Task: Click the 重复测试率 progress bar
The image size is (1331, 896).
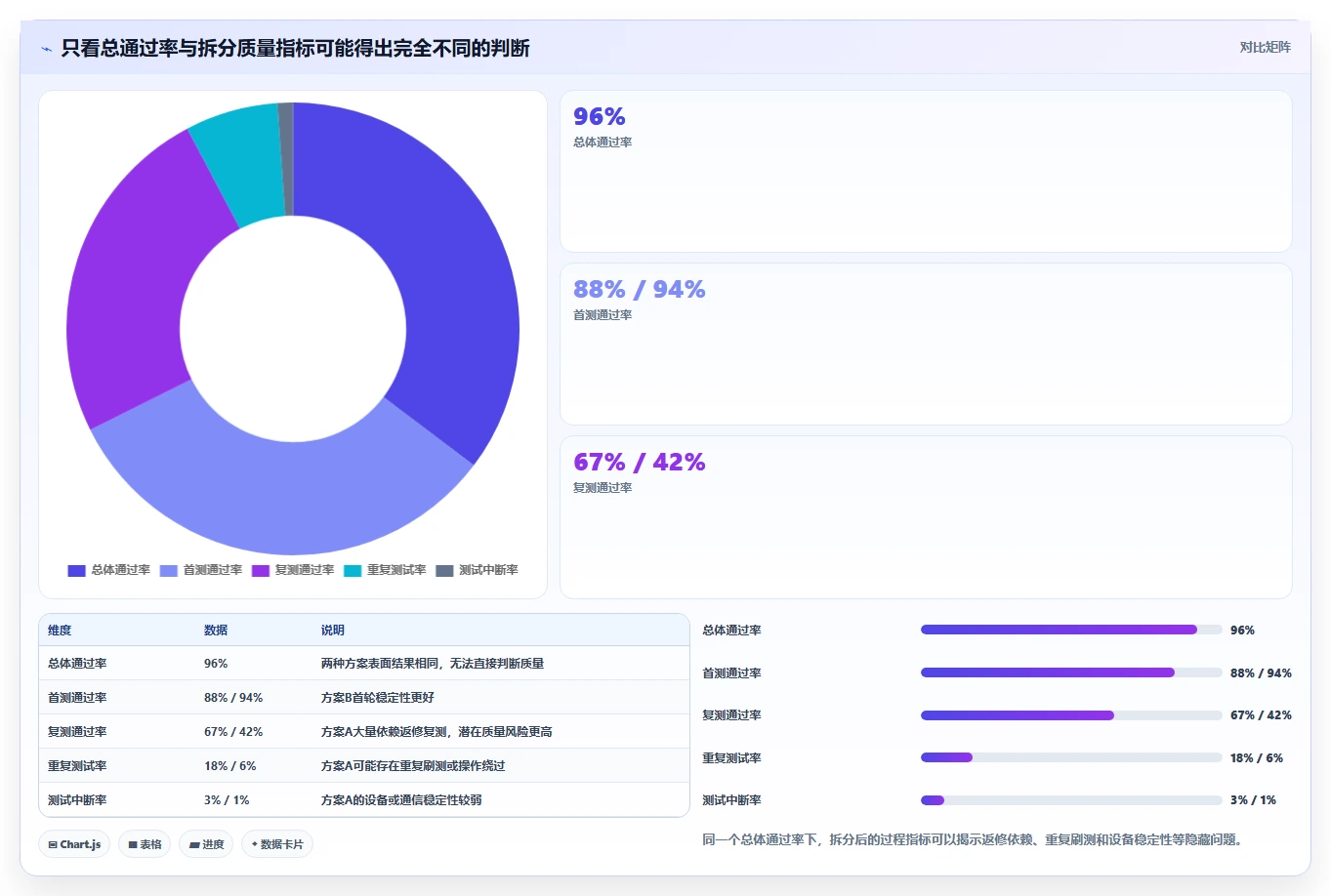Action: (x=1071, y=757)
